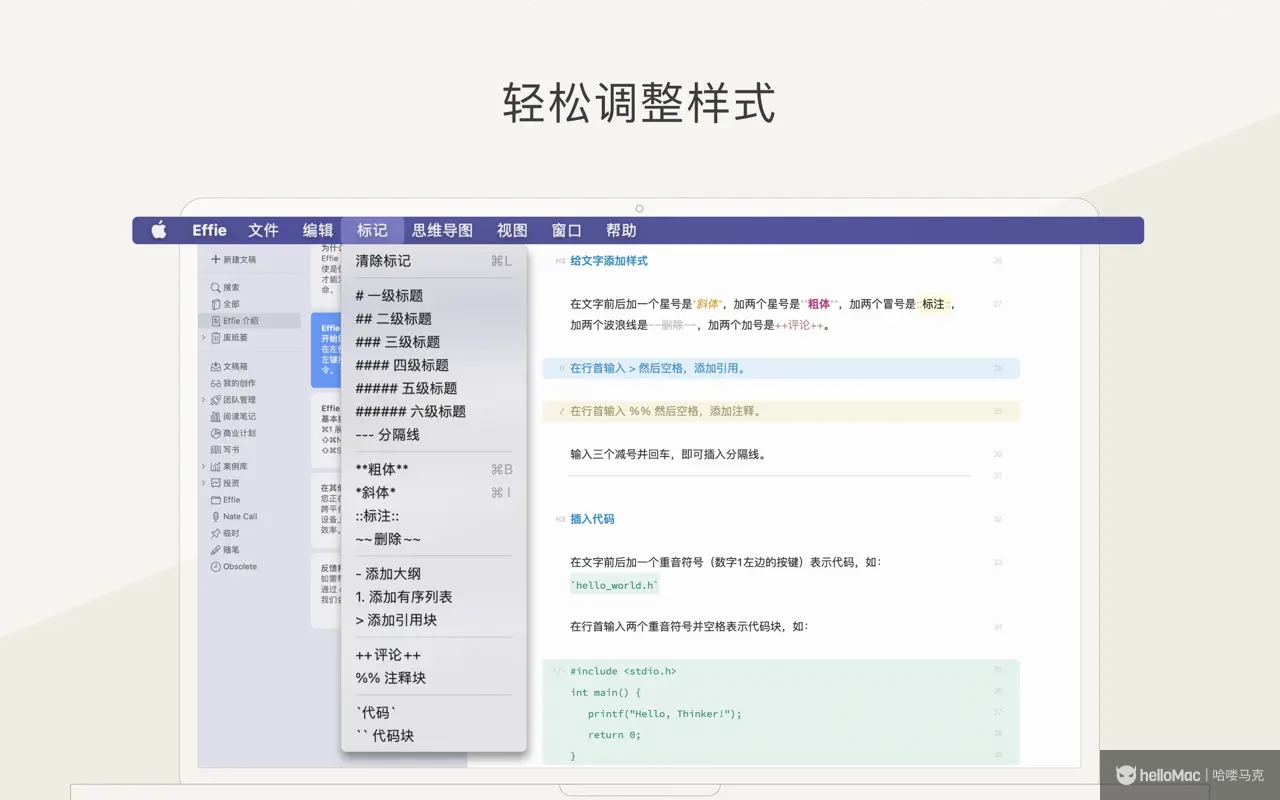Image resolution: width=1280 pixels, height=800 pixels.
Task: Click the code line #include <stdio.h>
Action: click(623, 671)
